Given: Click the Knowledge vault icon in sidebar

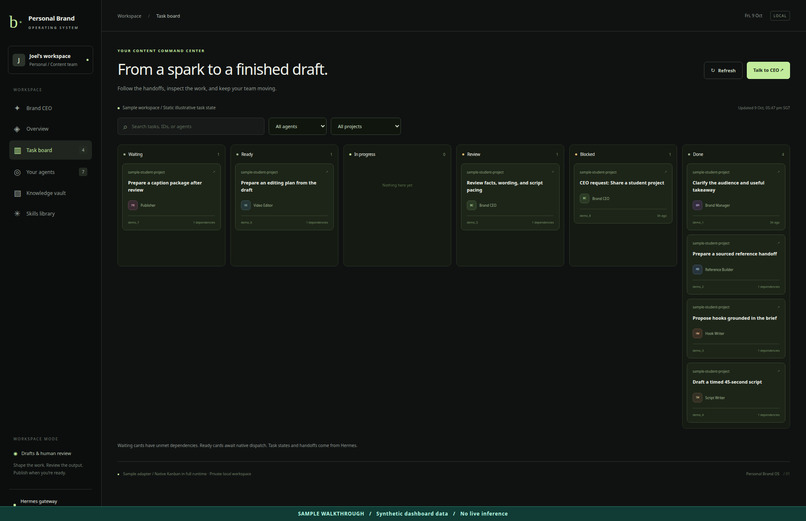Looking at the screenshot, I should (17, 193).
